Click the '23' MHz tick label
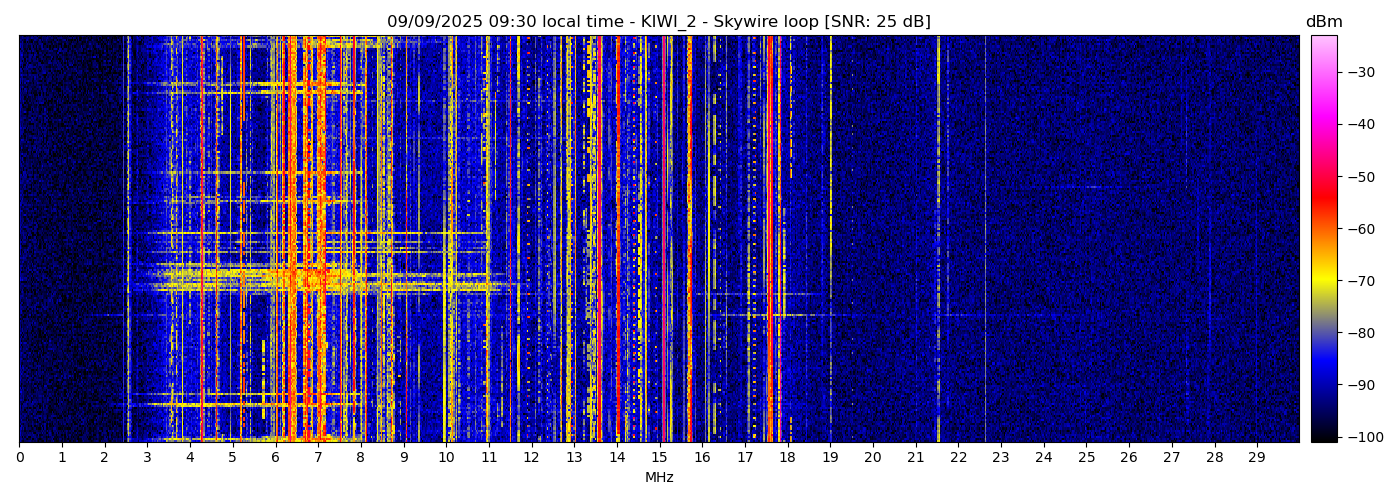 click(x=1001, y=457)
